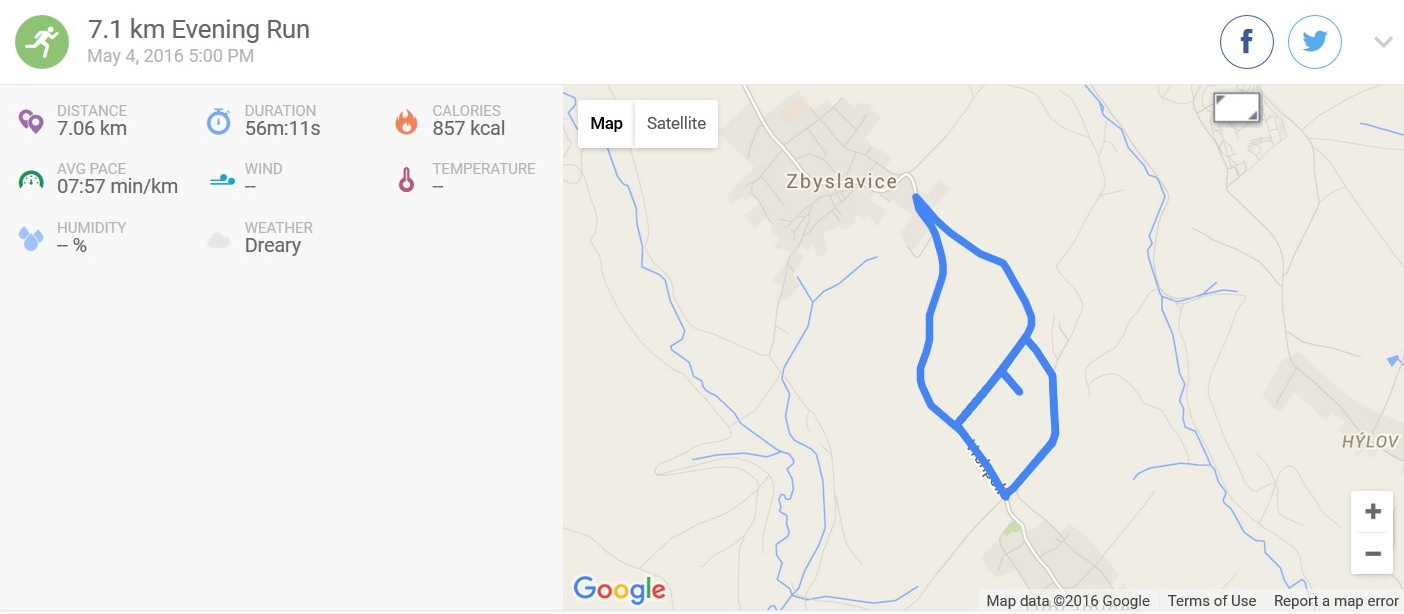Image resolution: width=1404 pixels, height=614 pixels.
Task: Click the calories flame icon
Action: click(406, 121)
